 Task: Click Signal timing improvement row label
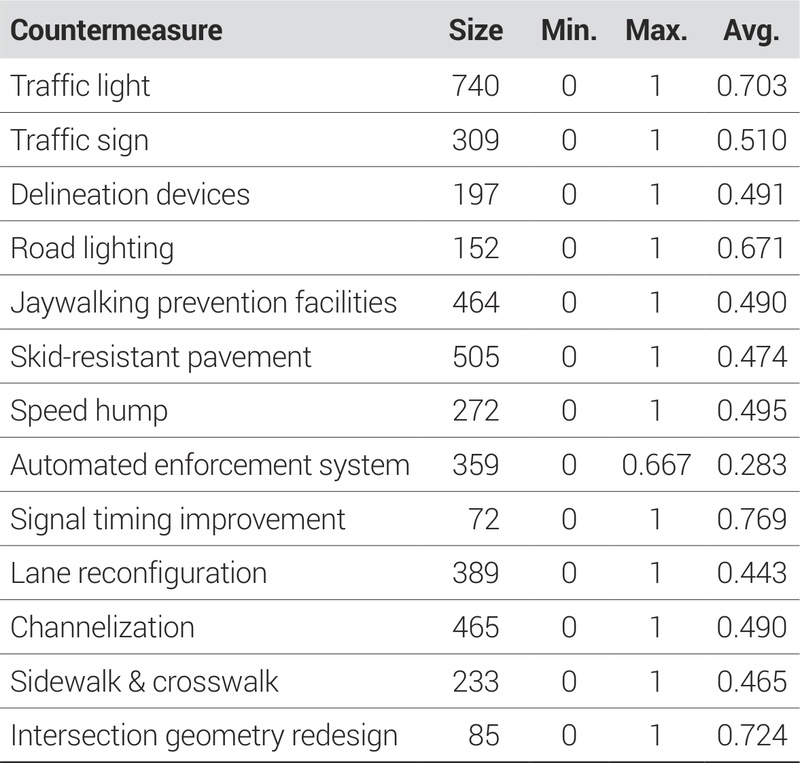click(178, 519)
